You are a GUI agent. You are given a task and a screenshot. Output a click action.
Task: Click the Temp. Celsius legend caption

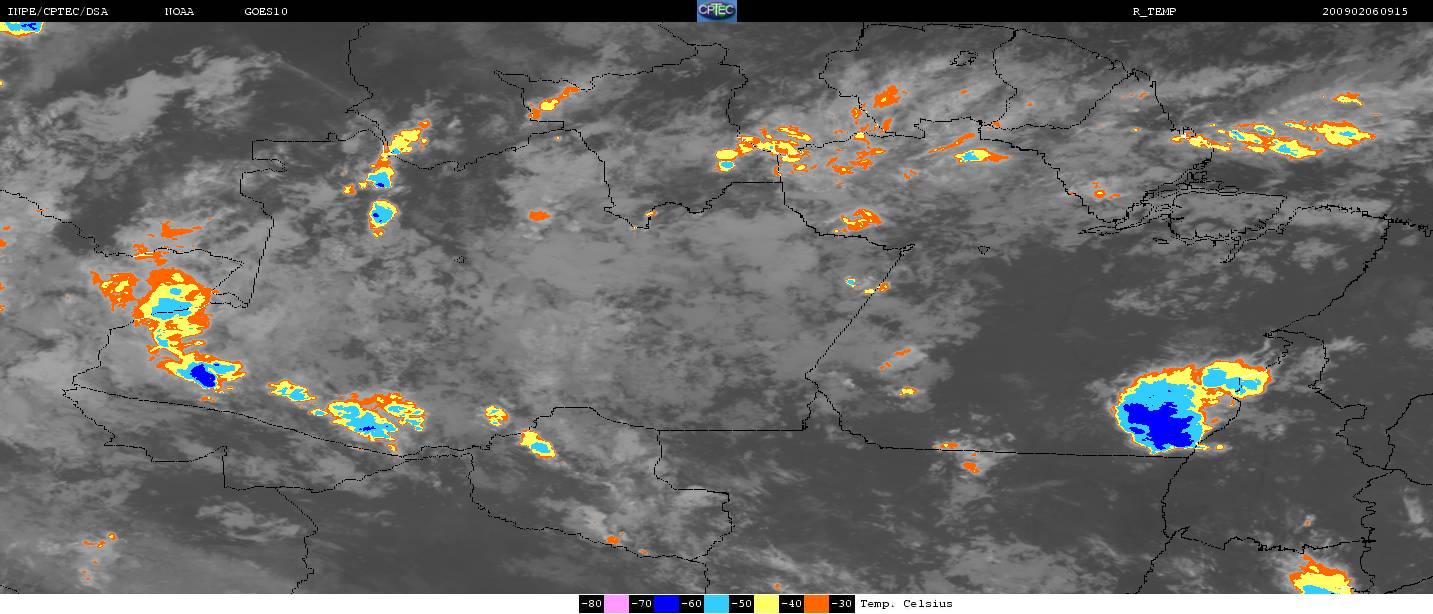906,604
